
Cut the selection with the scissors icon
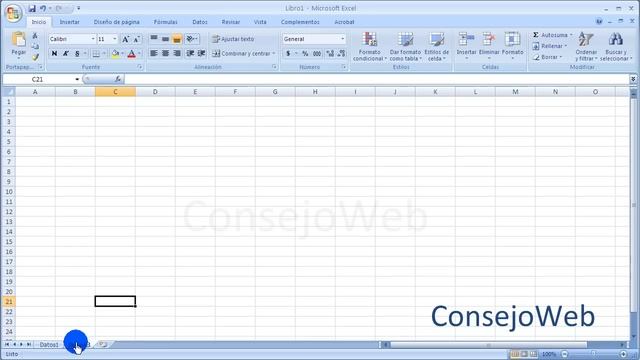[35, 36]
